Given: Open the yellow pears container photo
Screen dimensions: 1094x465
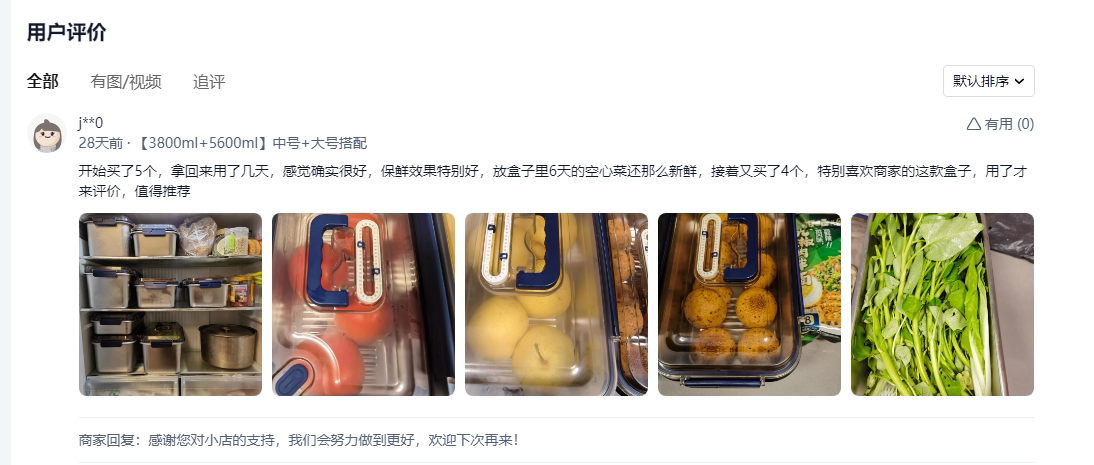Looking at the screenshot, I should [556, 304].
